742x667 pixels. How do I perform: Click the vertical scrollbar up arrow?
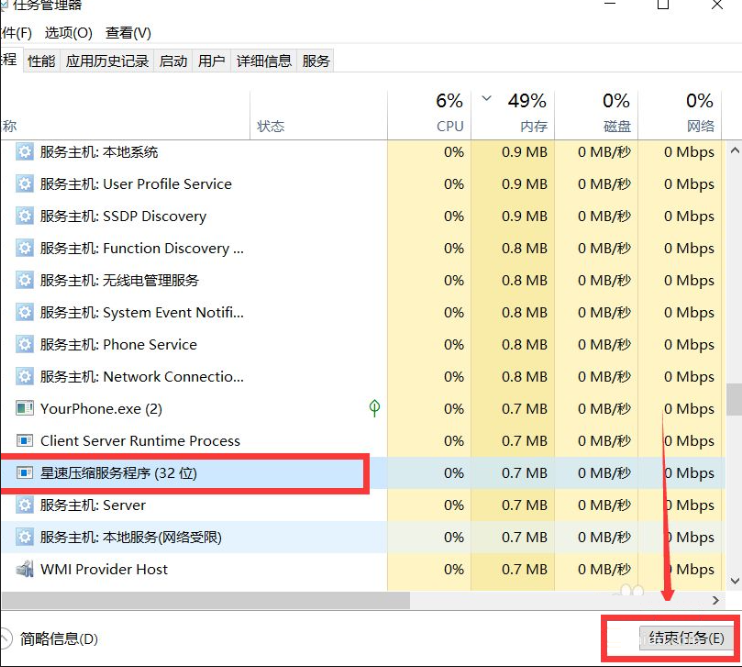[732, 151]
